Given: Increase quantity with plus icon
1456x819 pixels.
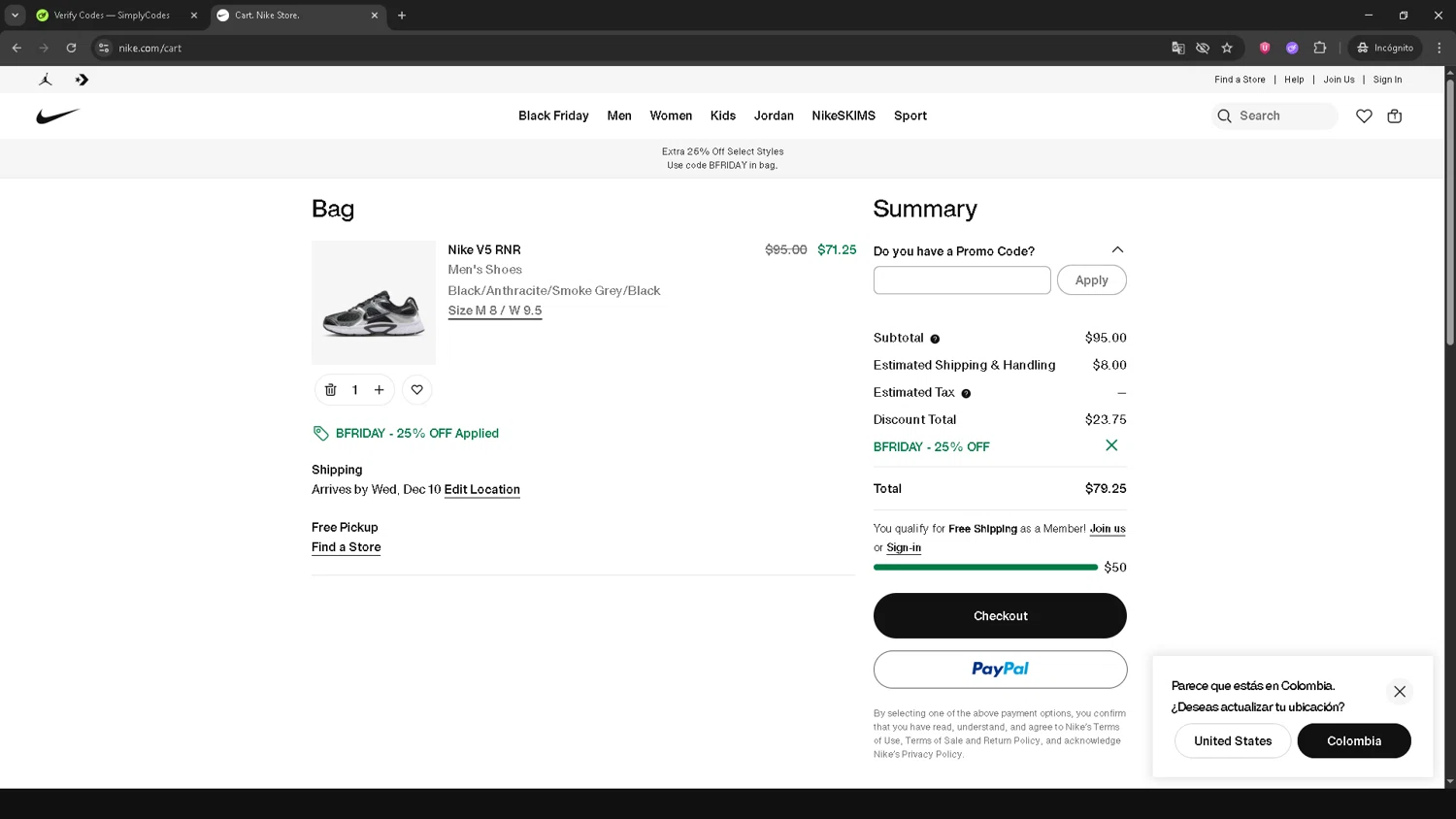Looking at the screenshot, I should [380, 390].
